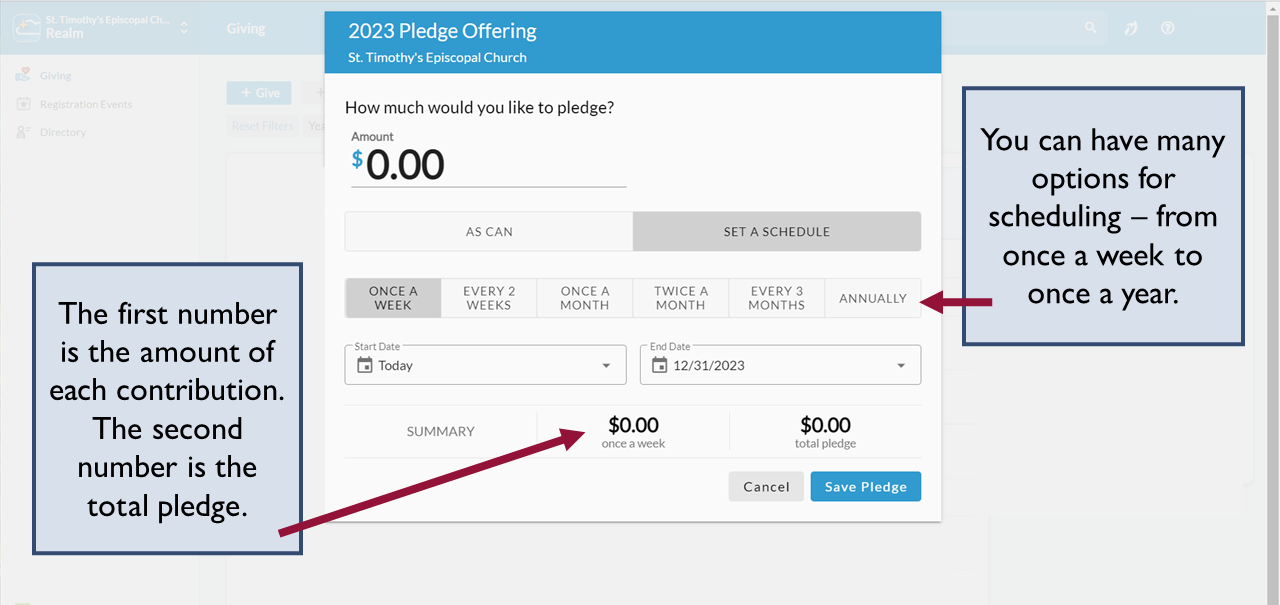1280x605 pixels.
Task: Select the AS CAN pledge option
Action: click(x=489, y=231)
